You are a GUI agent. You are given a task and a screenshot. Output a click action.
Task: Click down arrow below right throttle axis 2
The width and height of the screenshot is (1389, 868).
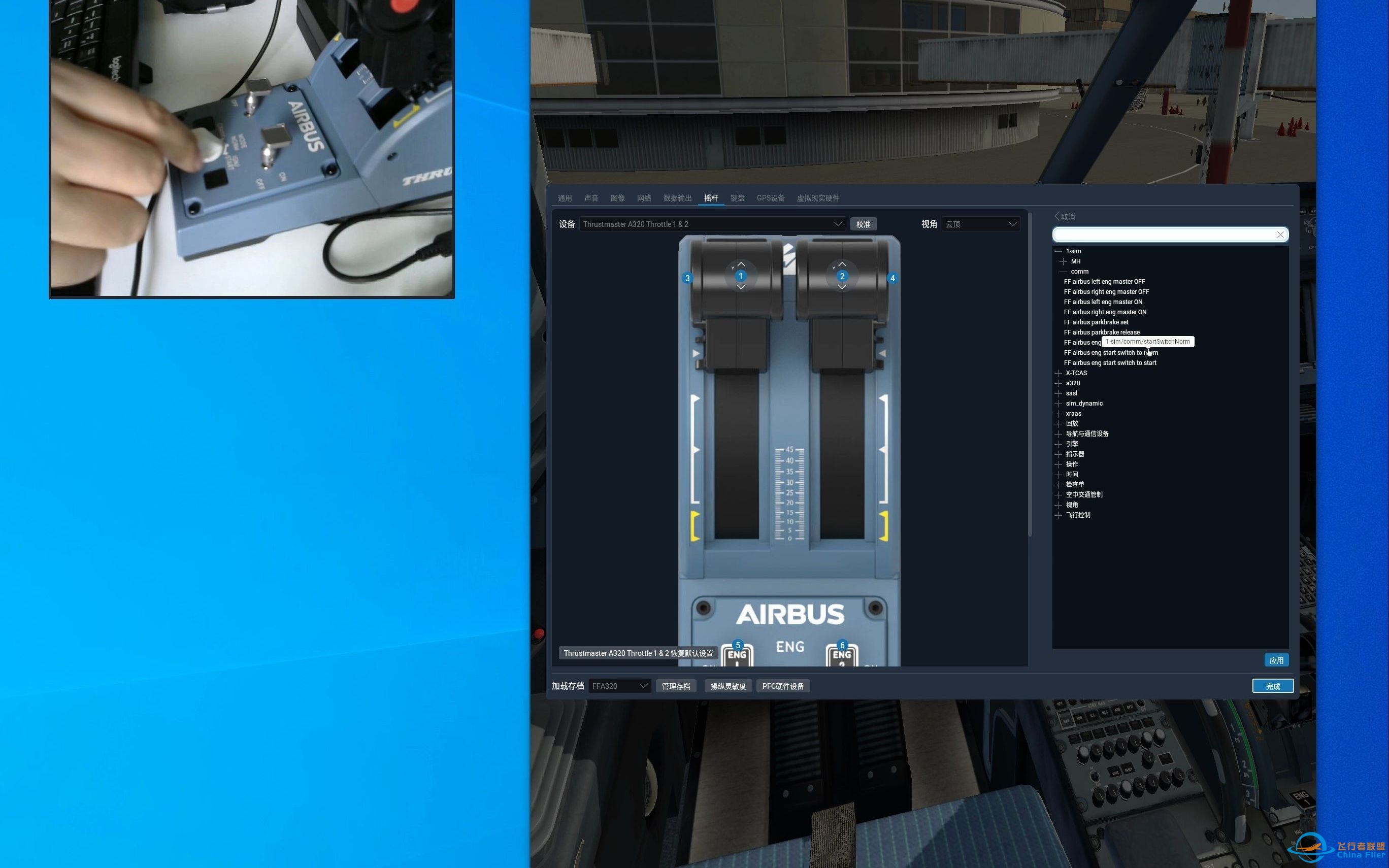(842, 287)
